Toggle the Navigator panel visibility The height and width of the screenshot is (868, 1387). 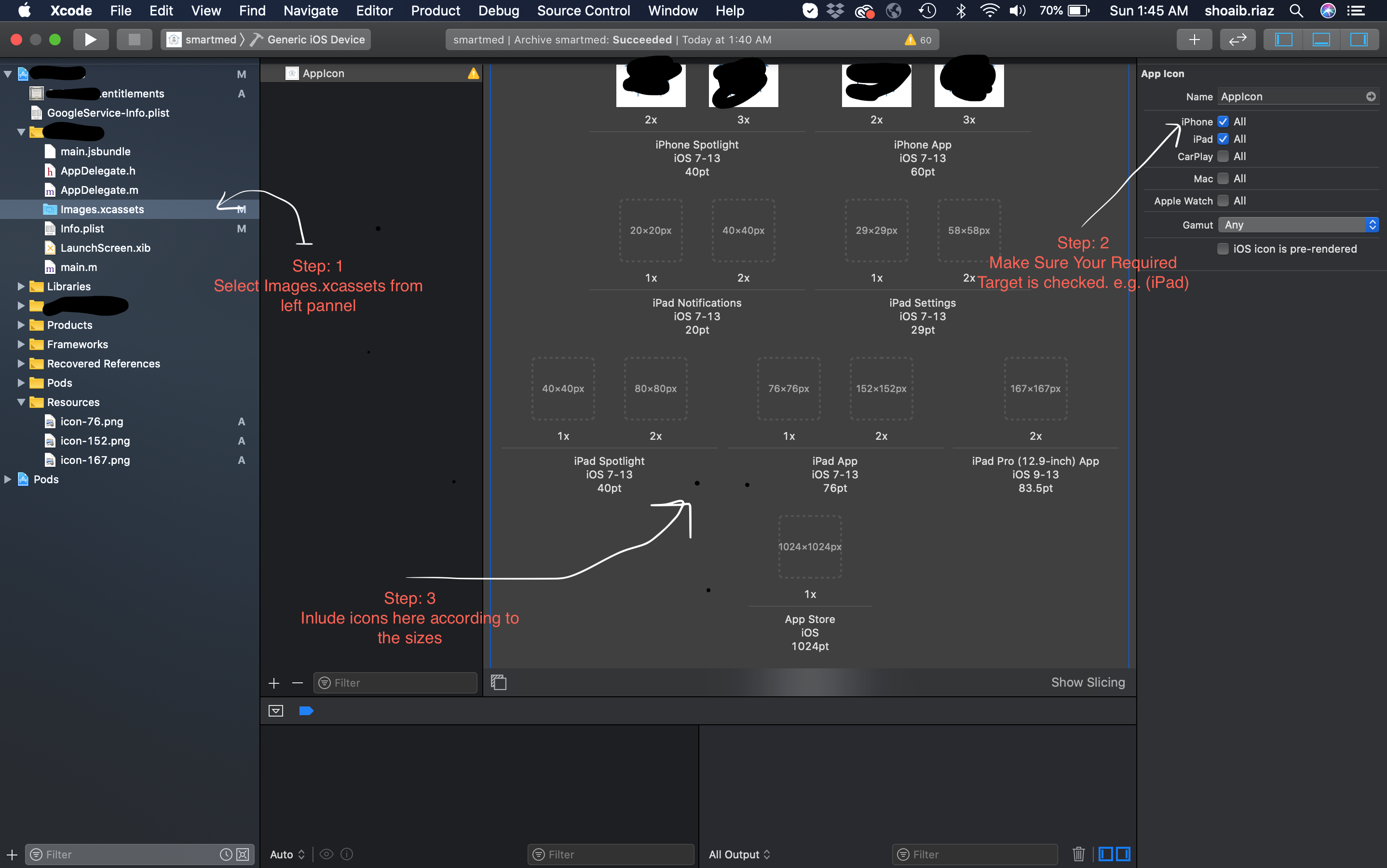click(x=1283, y=40)
